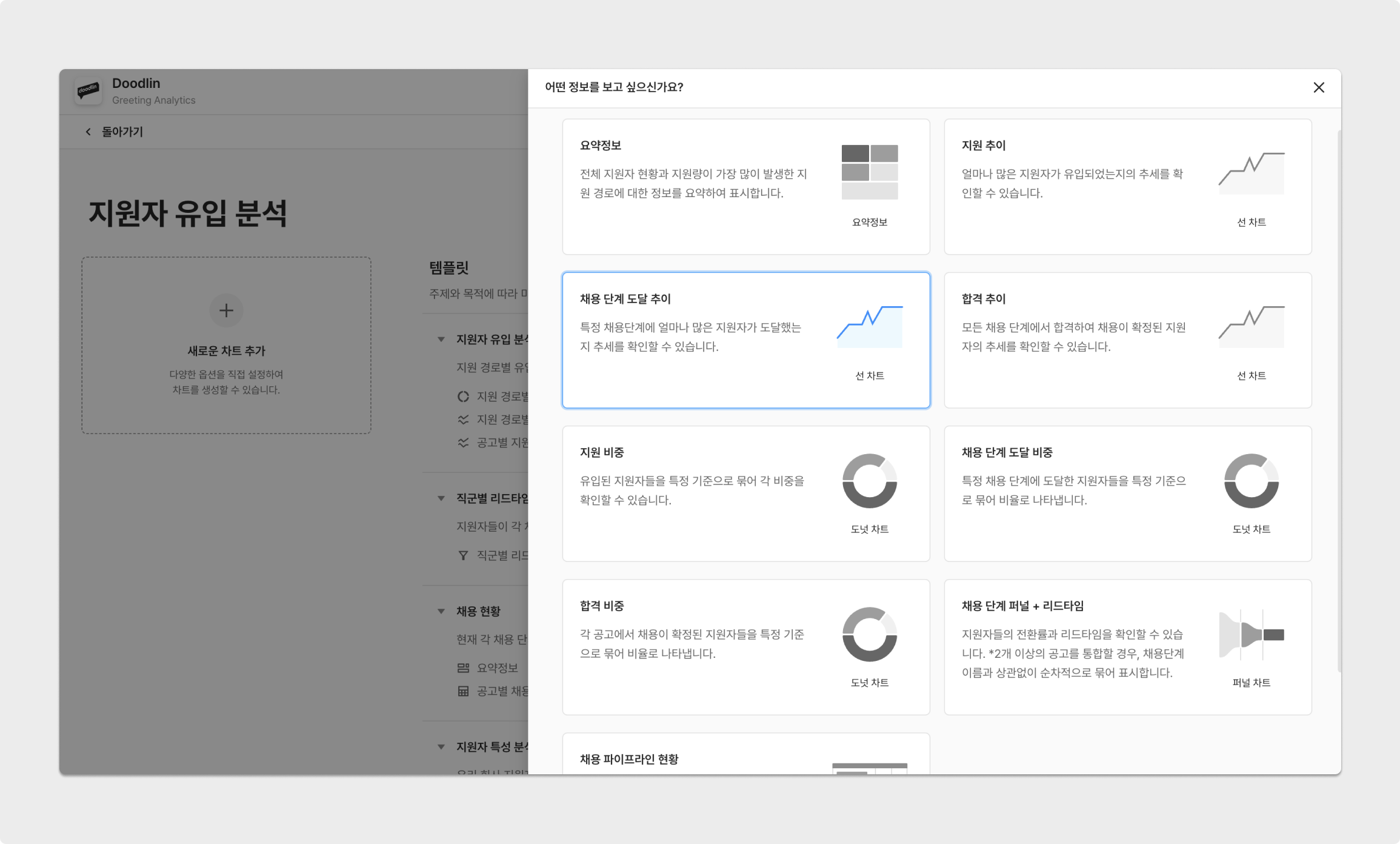Viewport: 1400px width, 844px height.
Task: Expand the 지원자 특성 분석 section triangle
Action: coord(441,747)
